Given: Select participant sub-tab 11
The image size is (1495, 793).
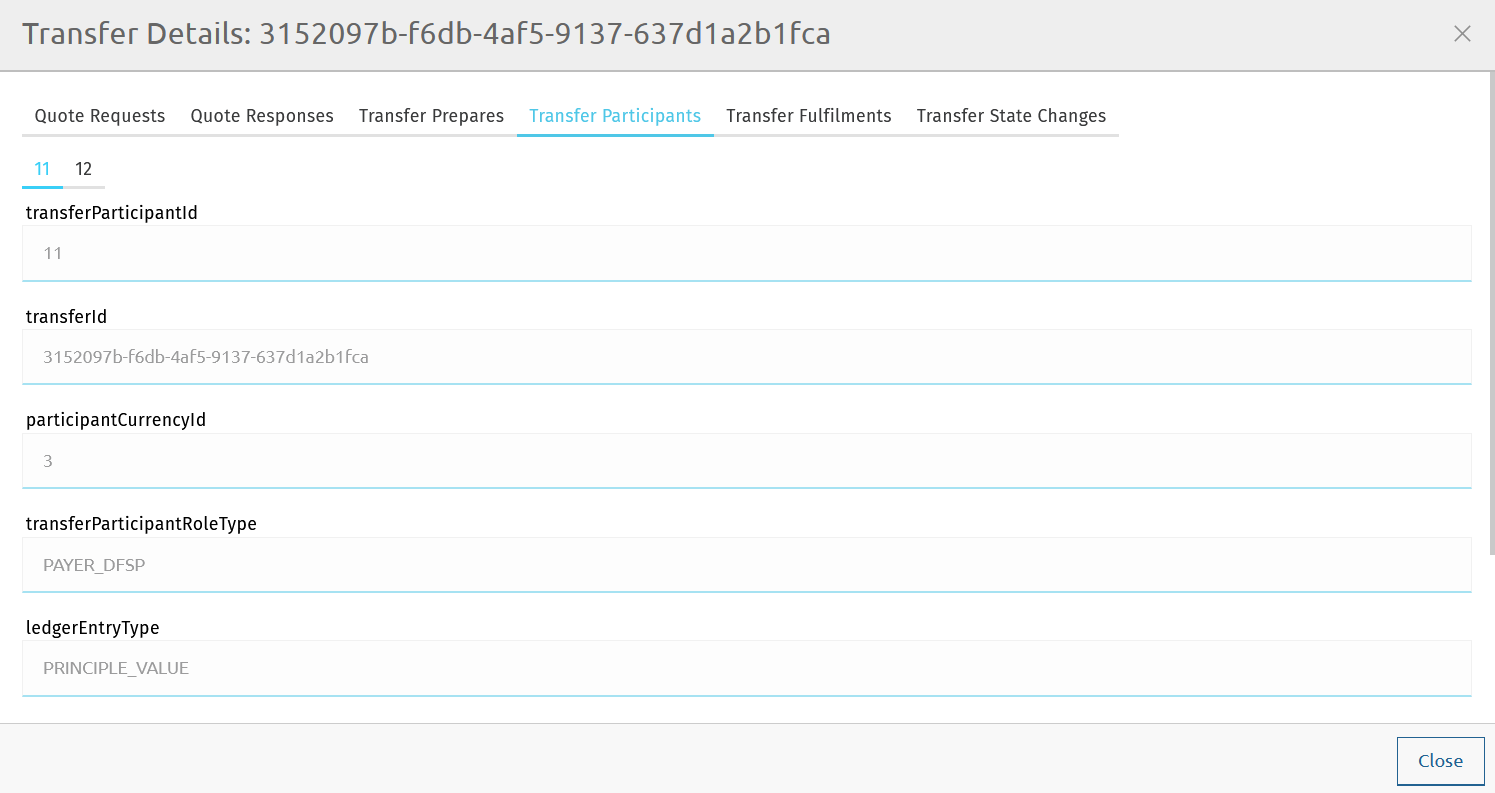Looking at the screenshot, I should point(42,169).
